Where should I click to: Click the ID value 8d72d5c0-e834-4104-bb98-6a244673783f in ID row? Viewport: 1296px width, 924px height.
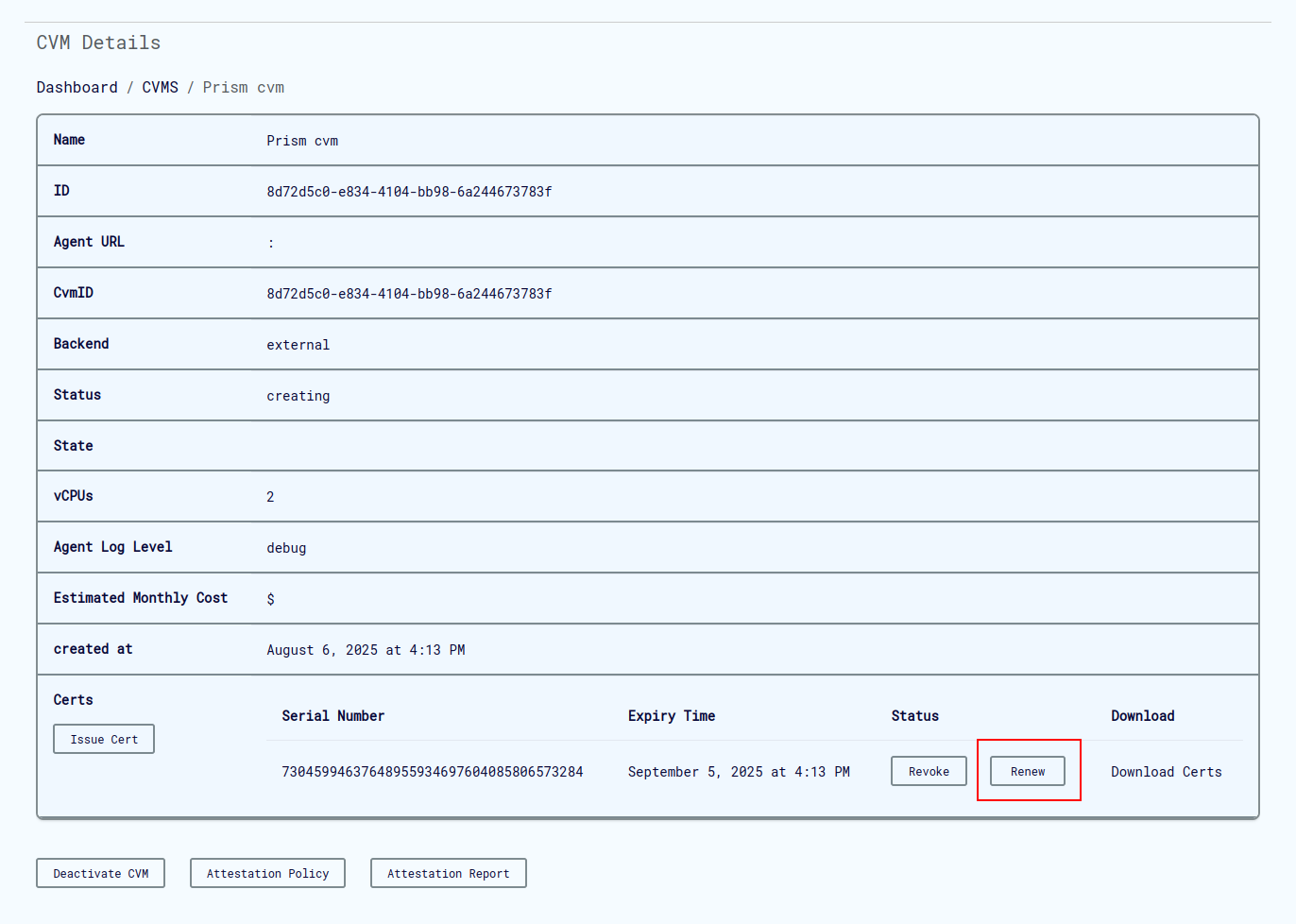409,192
